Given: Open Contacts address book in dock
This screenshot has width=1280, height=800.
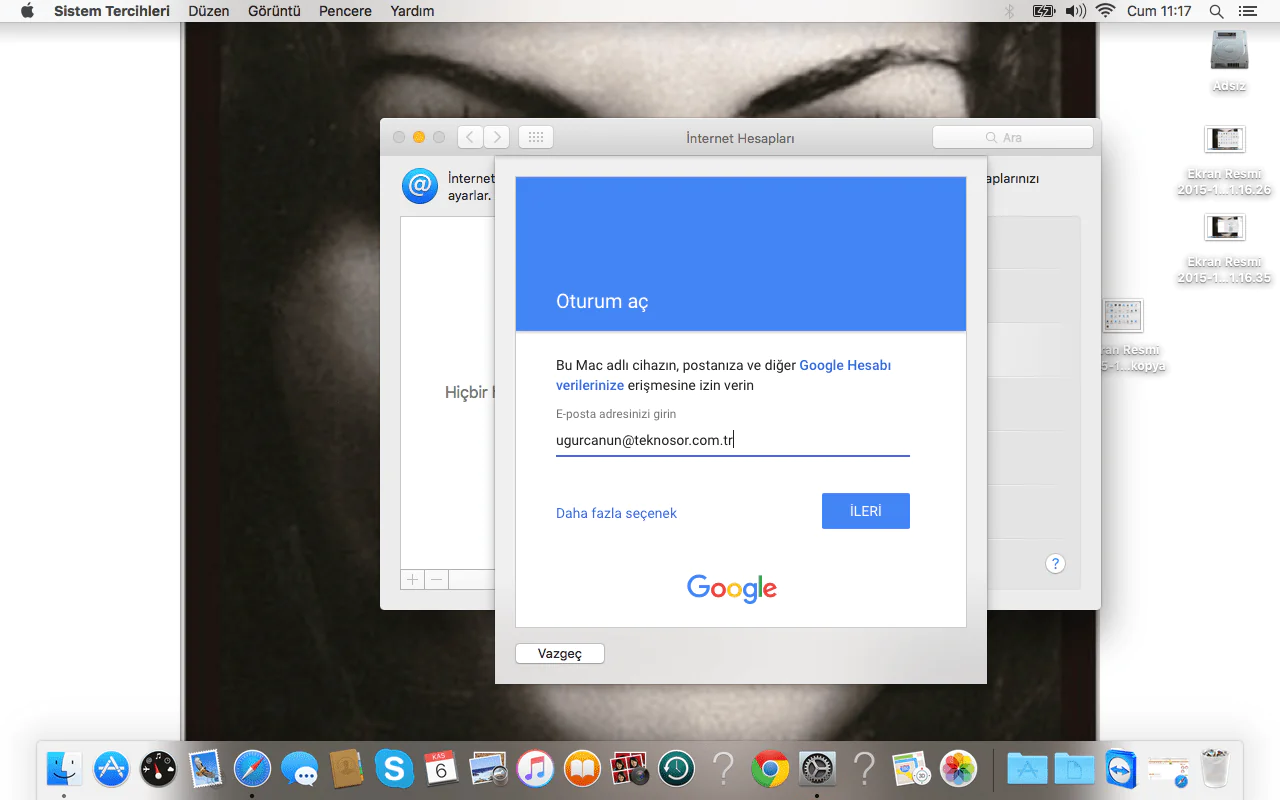Looking at the screenshot, I should (346, 768).
